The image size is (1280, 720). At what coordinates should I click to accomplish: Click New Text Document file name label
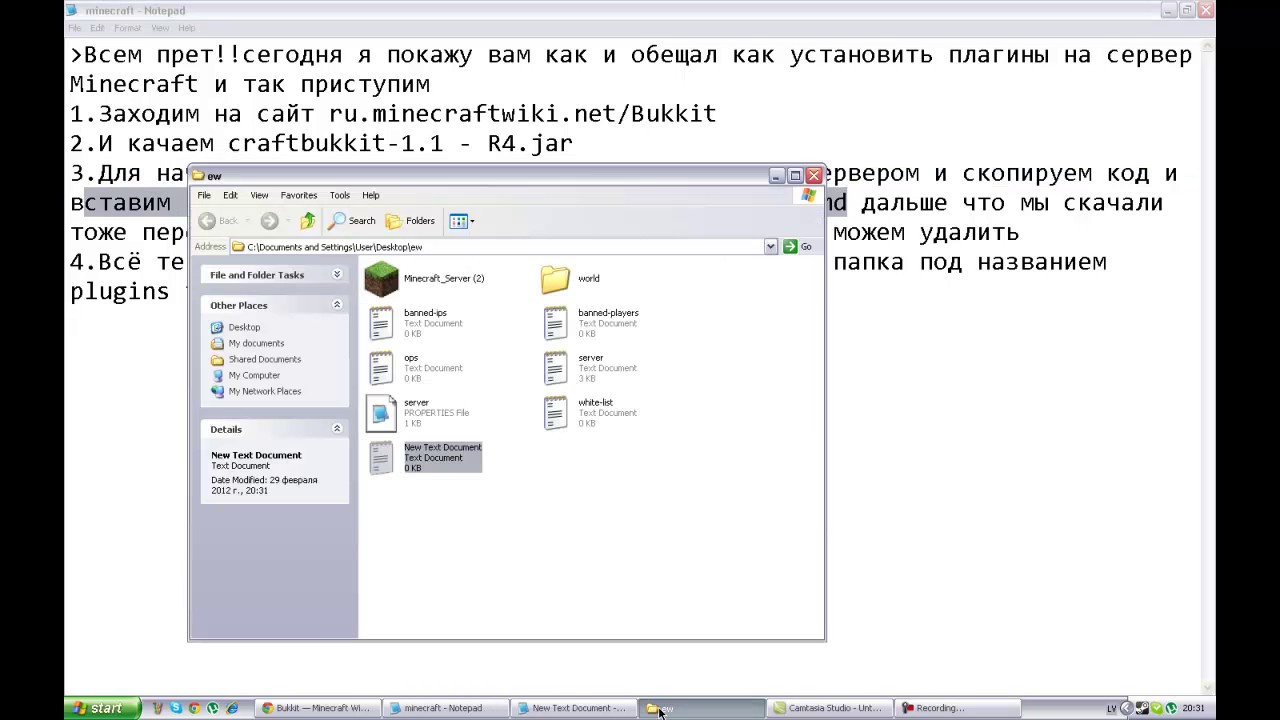[x=443, y=447]
